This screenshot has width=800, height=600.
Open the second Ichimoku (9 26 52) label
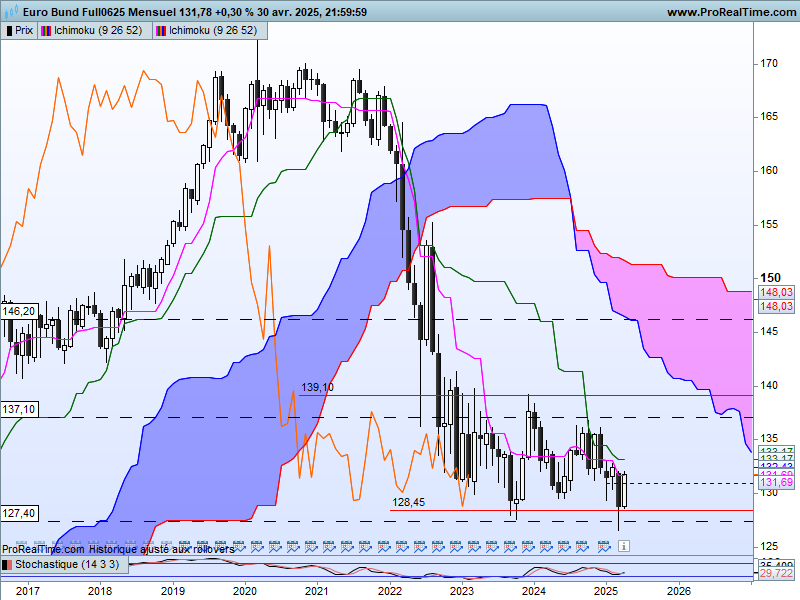pos(213,31)
